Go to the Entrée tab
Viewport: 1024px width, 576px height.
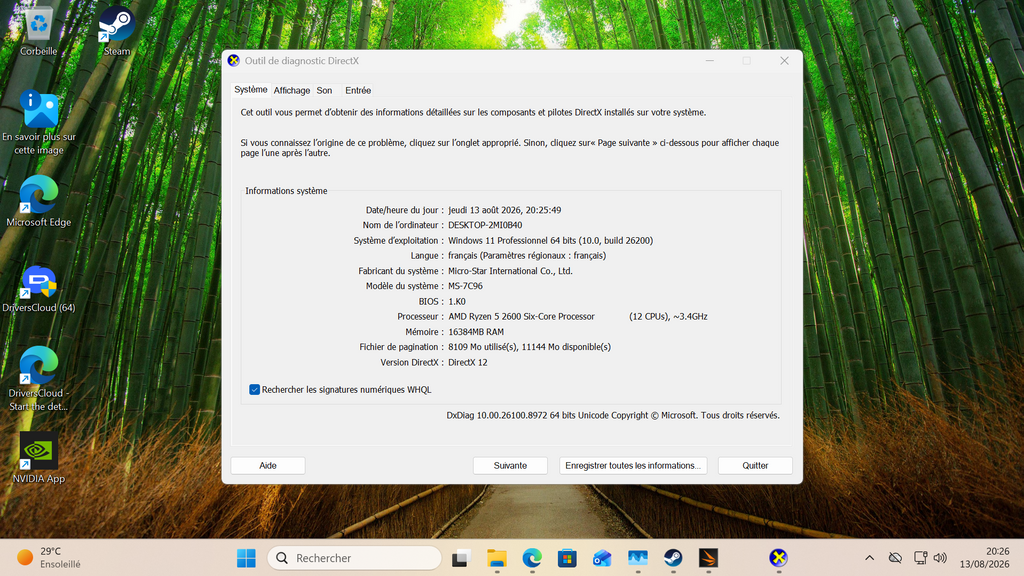[358, 91]
